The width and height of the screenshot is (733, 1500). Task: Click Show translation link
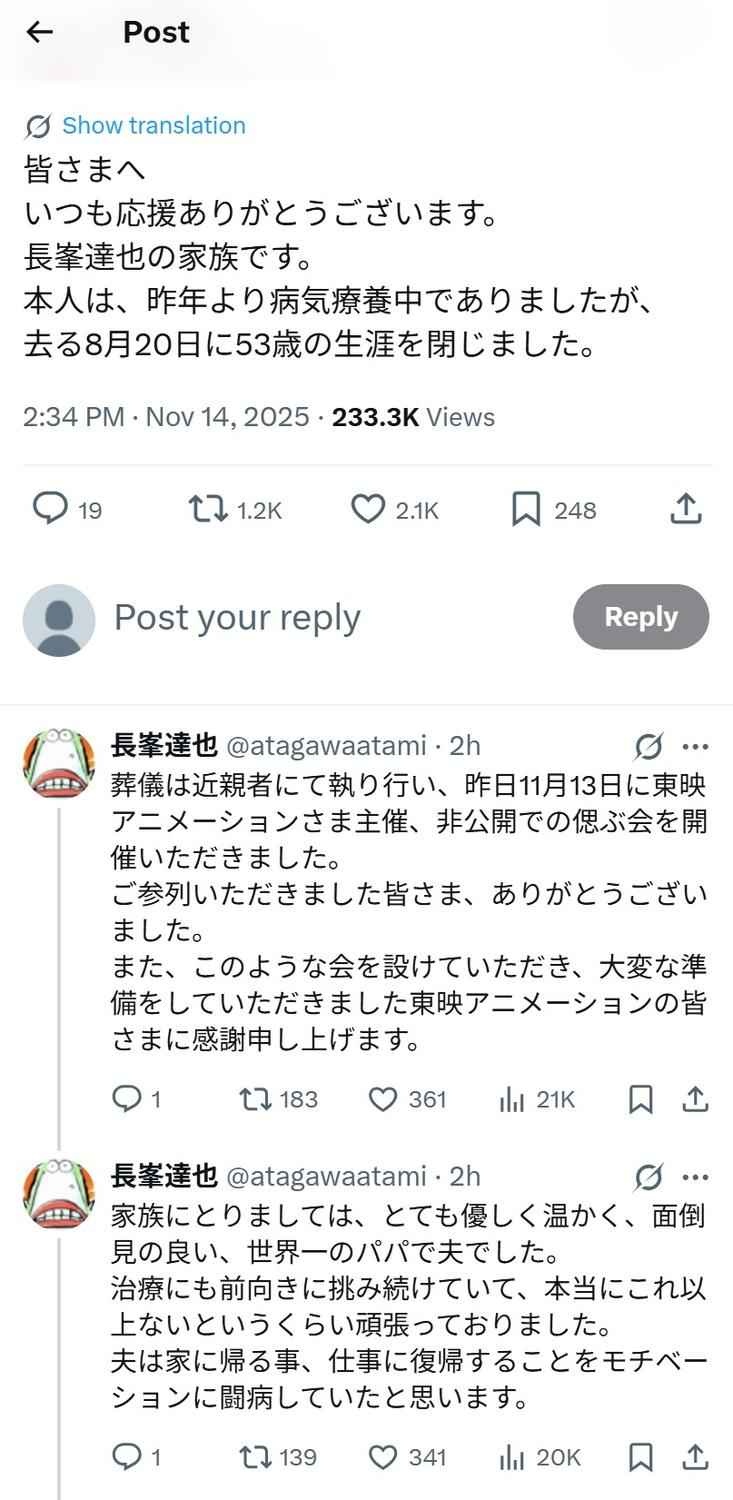[153, 126]
